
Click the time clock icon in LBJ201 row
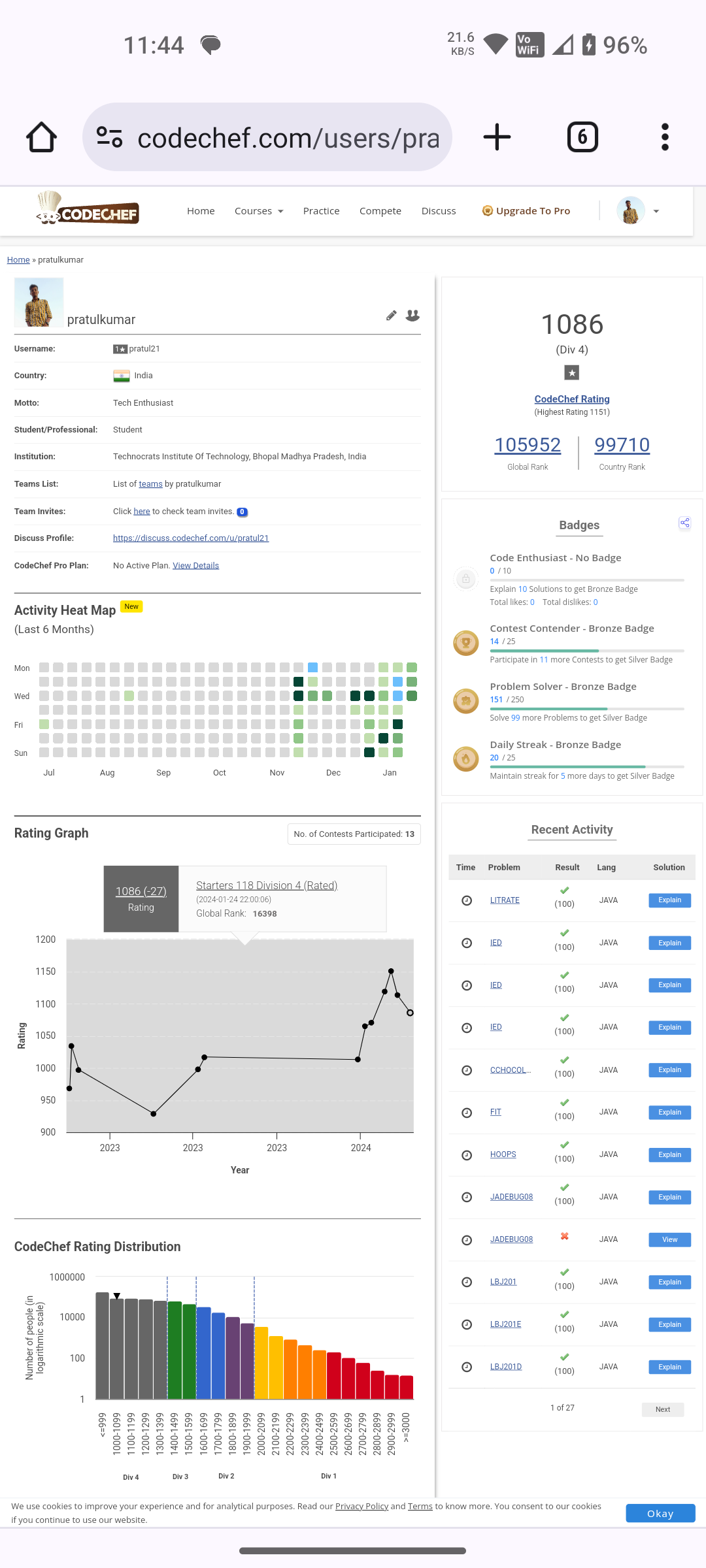467,1282
